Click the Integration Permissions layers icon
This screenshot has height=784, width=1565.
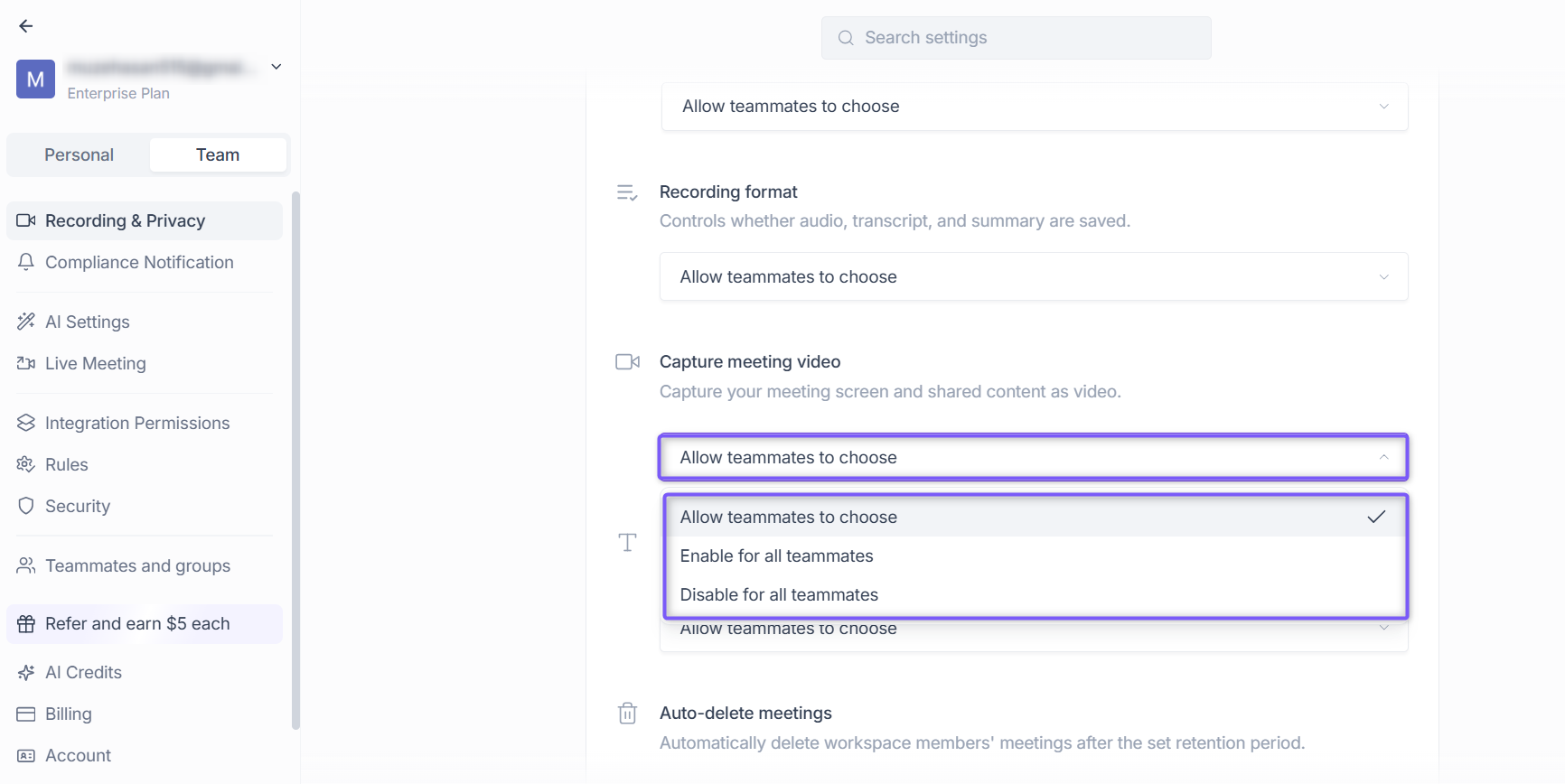pos(26,423)
